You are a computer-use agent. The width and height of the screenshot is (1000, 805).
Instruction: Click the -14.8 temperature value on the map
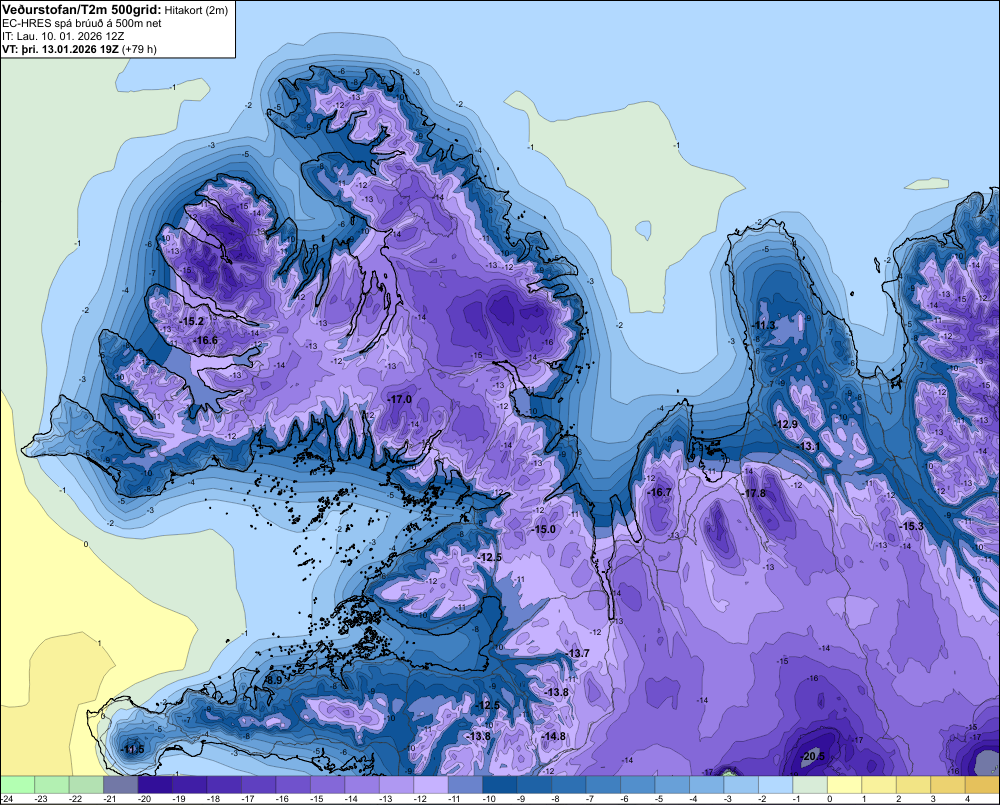coord(553,736)
